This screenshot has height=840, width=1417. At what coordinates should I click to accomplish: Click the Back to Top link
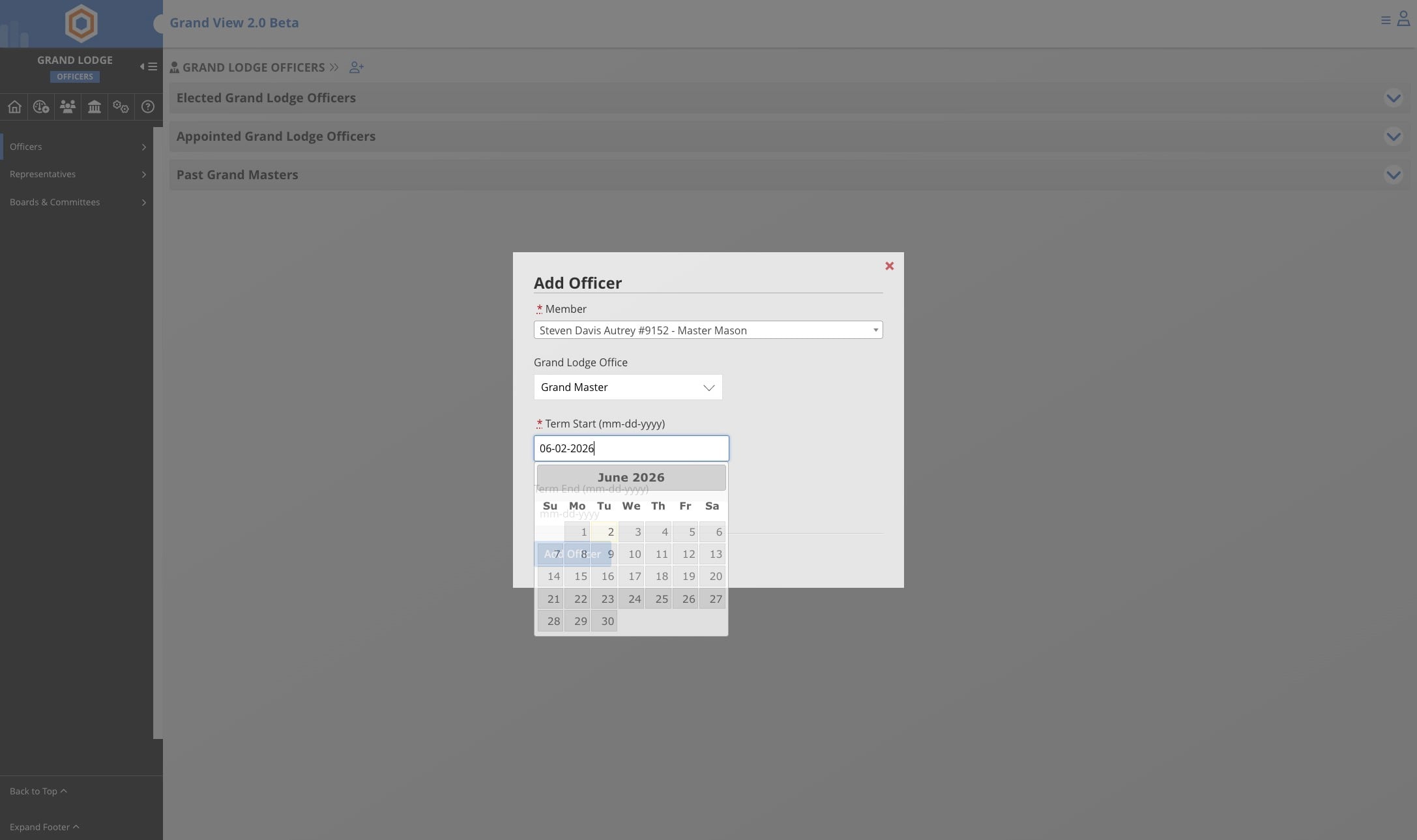(x=38, y=791)
